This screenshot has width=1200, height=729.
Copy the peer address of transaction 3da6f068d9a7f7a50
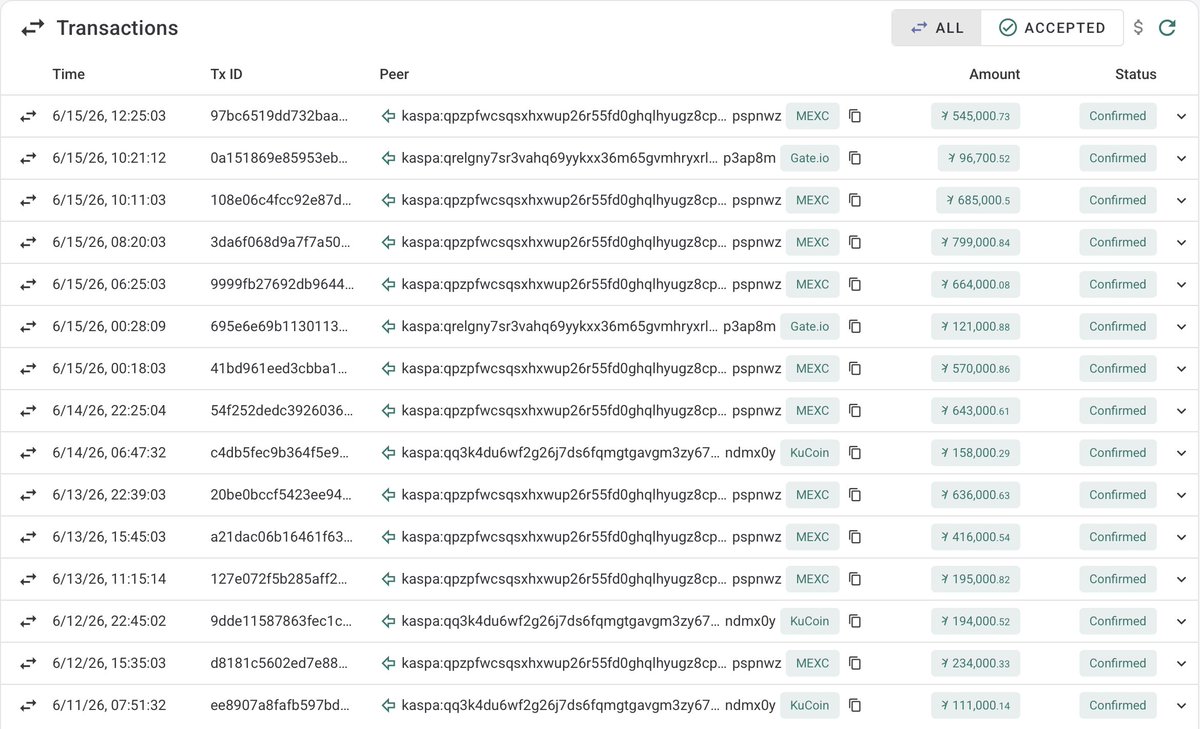pos(855,242)
